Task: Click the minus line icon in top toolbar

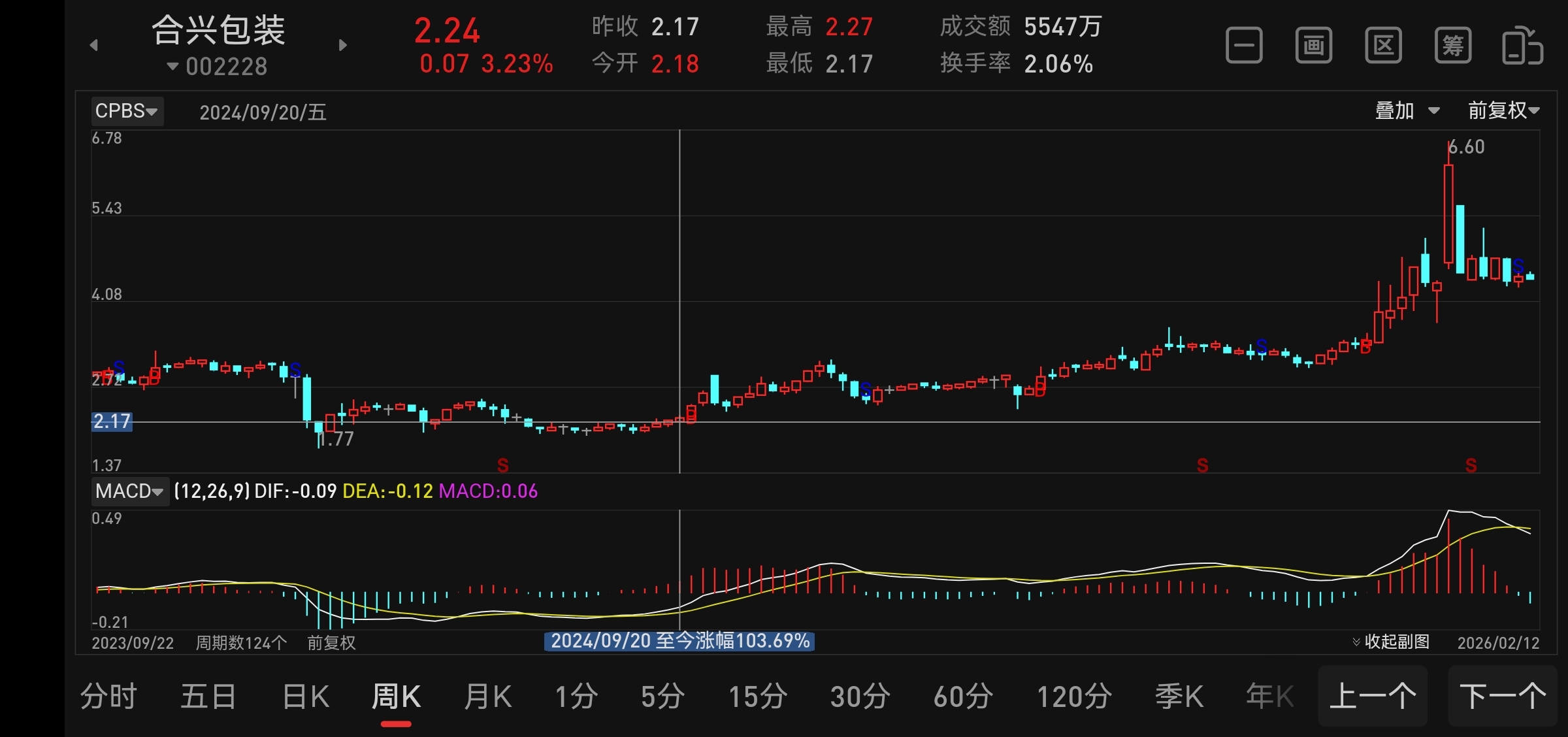Action: (x=1244, y=46)
